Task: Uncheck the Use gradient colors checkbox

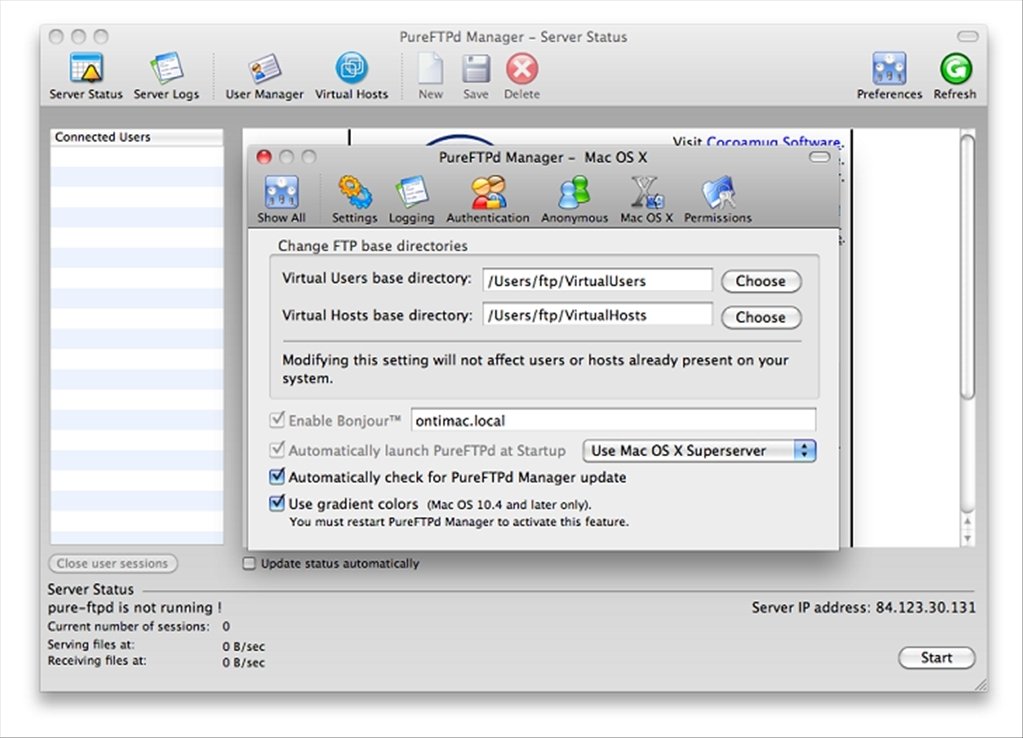Action: pyautogui.click(x=277, y=503)
